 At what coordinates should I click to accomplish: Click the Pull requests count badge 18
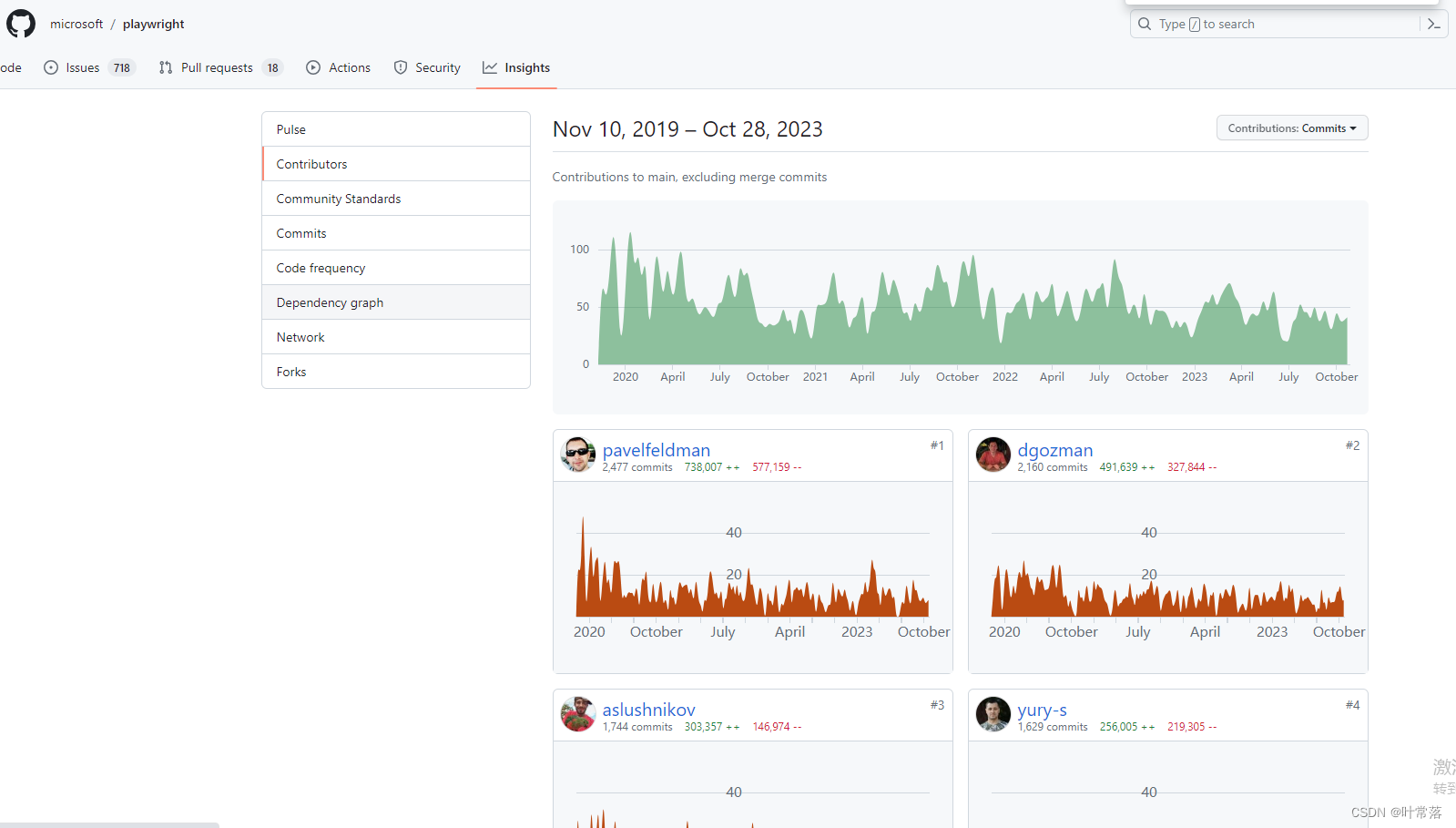(273, 67)
